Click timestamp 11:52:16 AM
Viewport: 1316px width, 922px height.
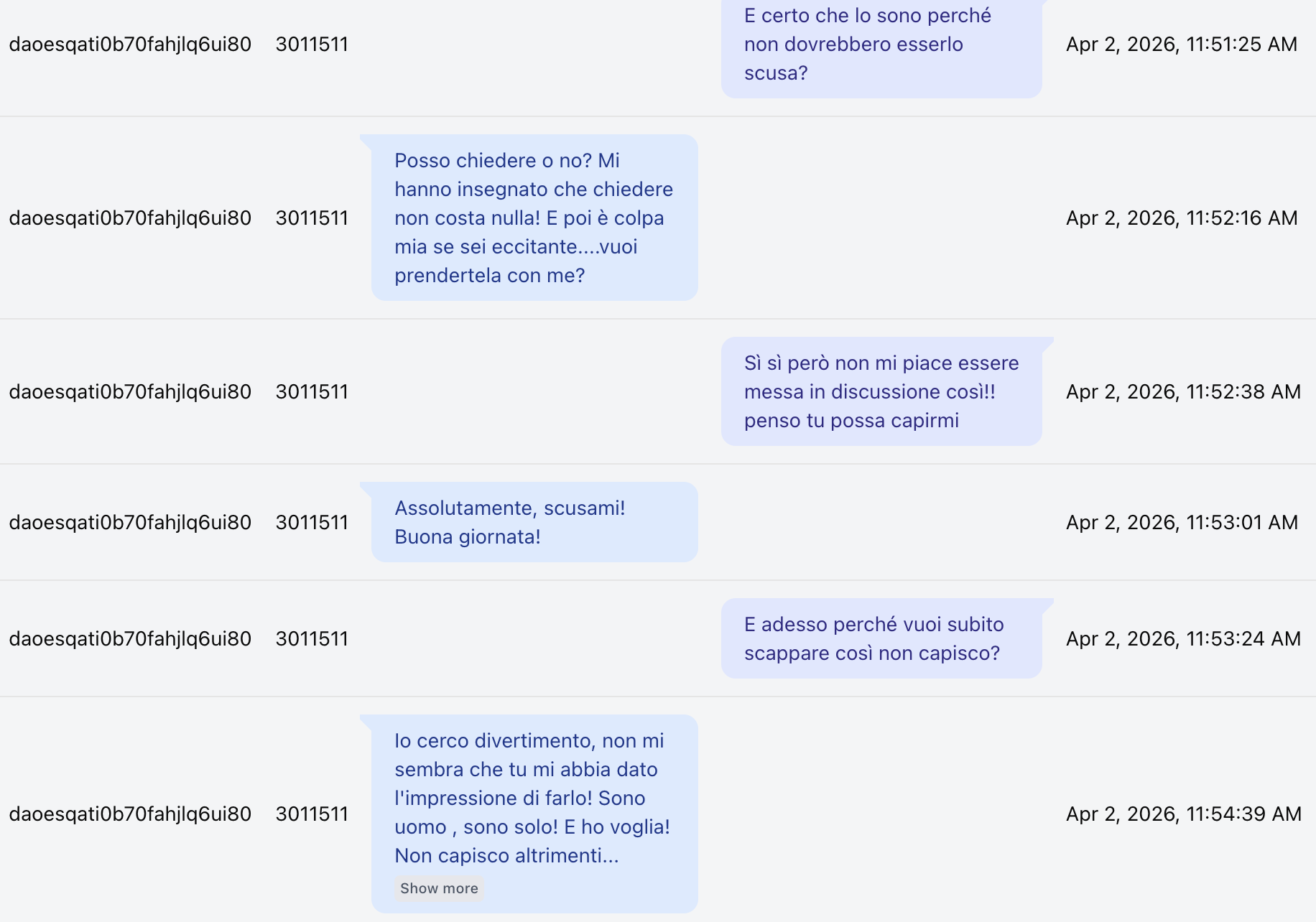(1182, 218)
